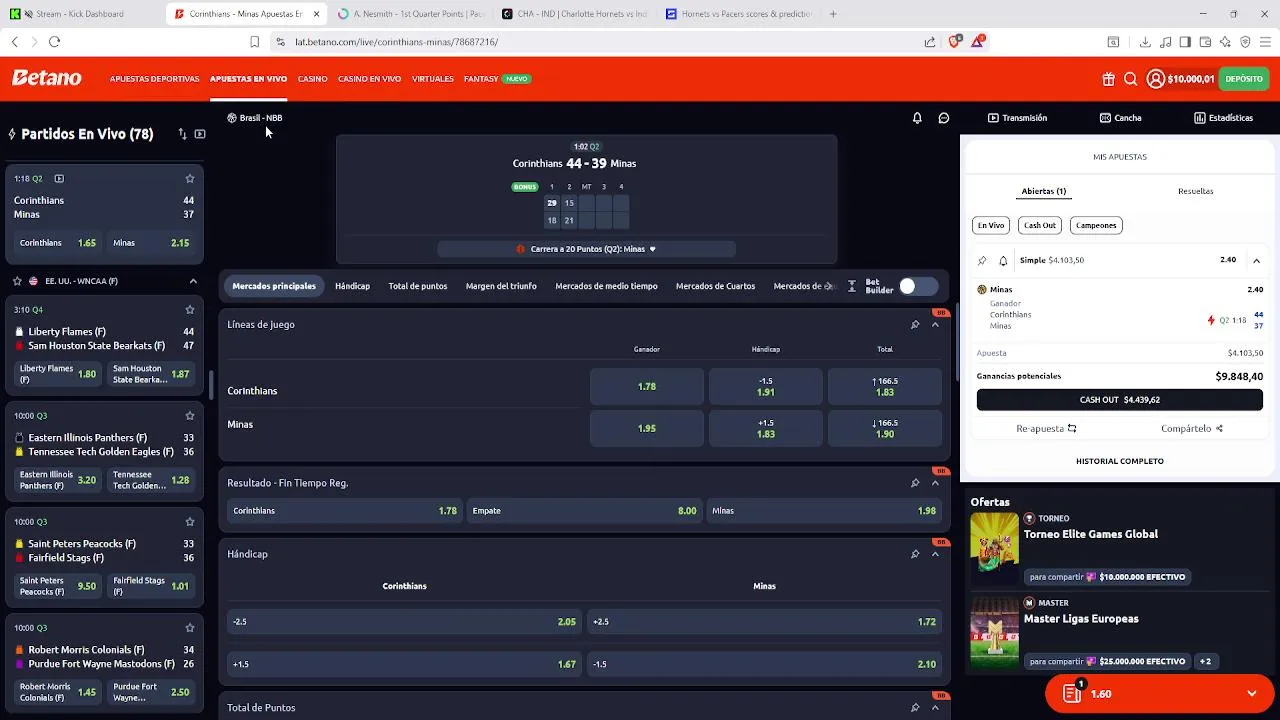Click the Re-apuesta repeat link
Viewport: 1280px width, 720px height.
[1046, 429]
